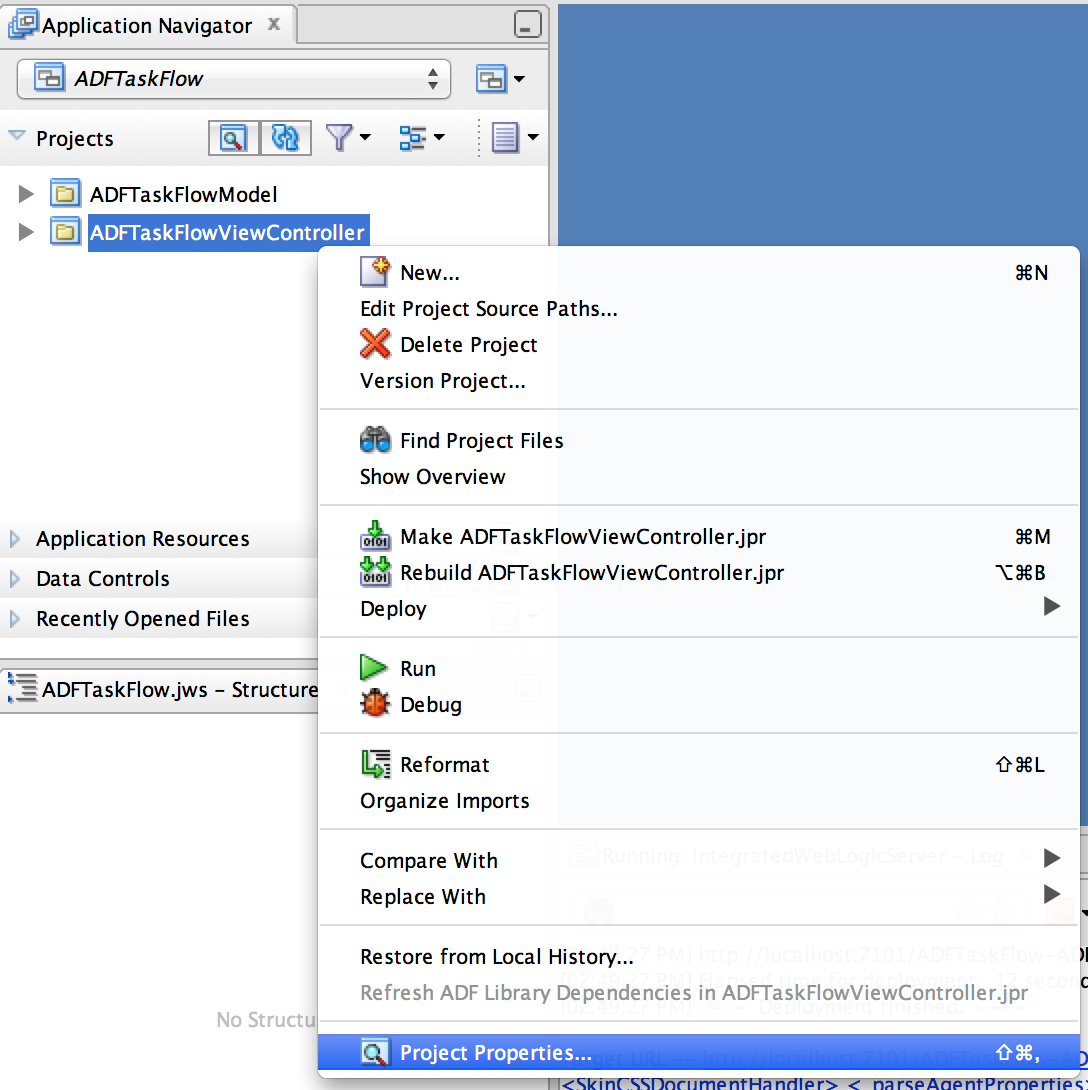
Task: Click the Project Properties magnifier icon
Action: coord(375,1052)
